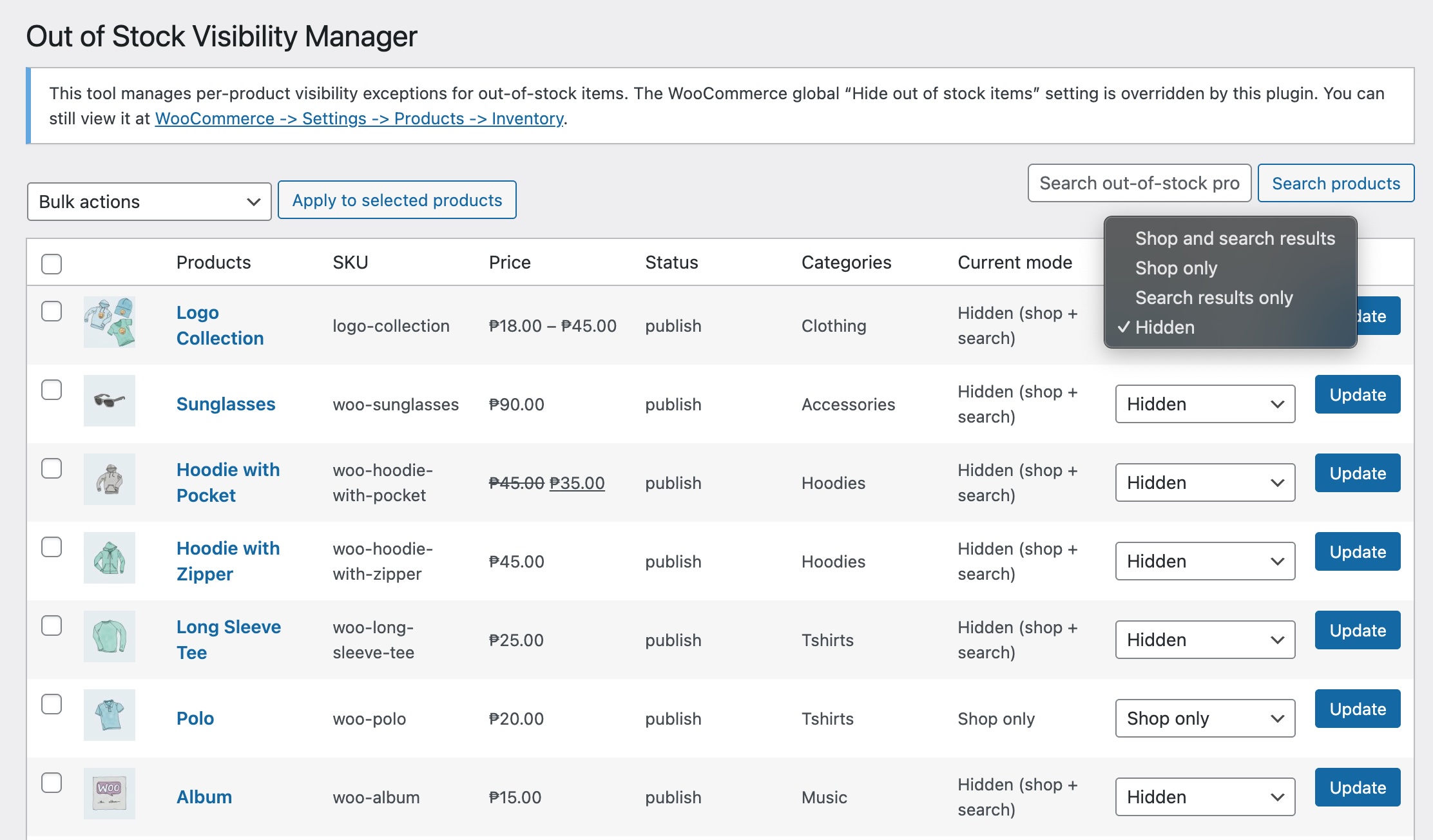Pick 'Search results only' from open list
This screenshot has width=1433, height=840.
1213,298
